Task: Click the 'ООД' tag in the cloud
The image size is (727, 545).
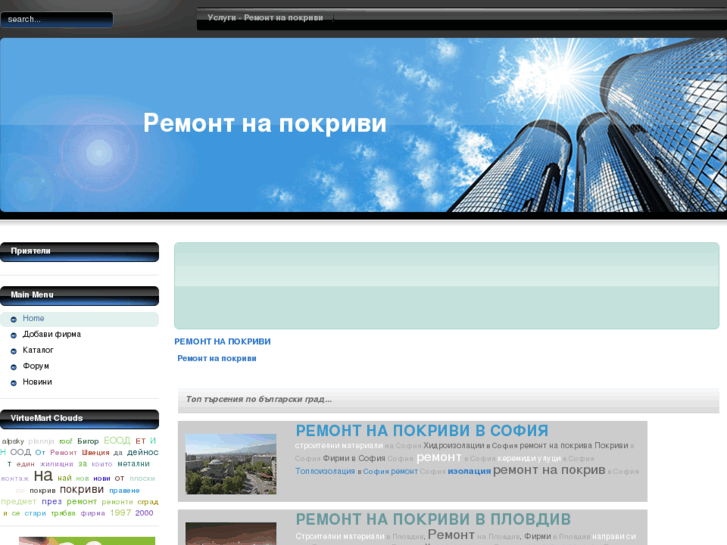Action: [20, 452]
